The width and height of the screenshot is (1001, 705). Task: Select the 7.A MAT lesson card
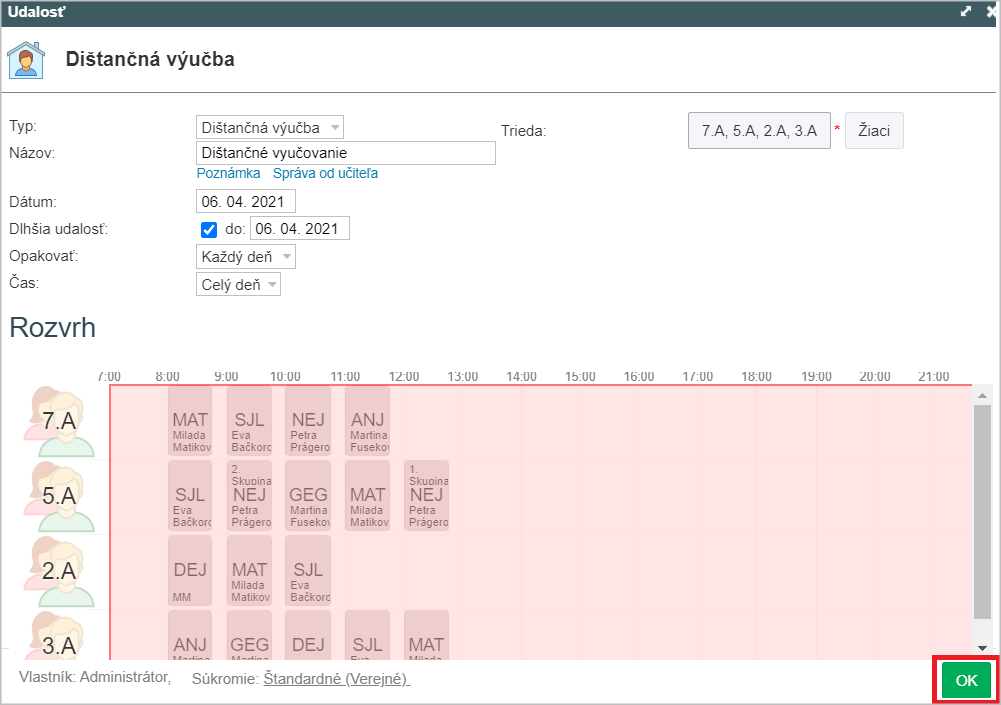pyautogui.click(x=190, y=421)
